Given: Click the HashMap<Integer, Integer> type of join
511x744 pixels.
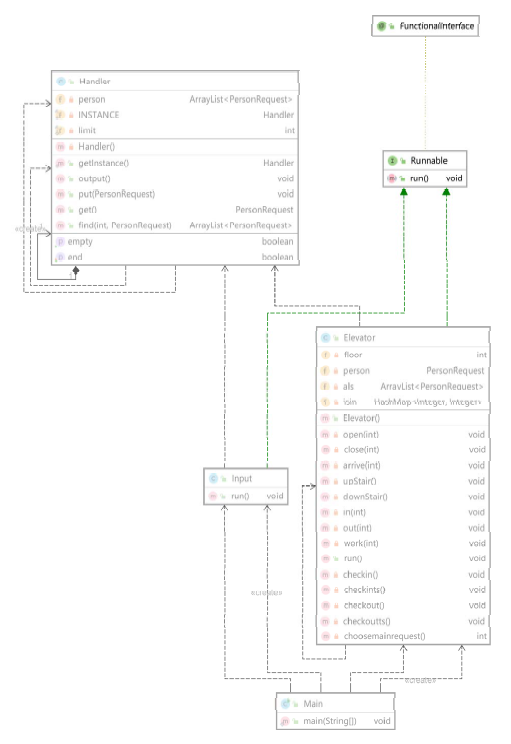Looking at the screenshot, I should (427, 402).
